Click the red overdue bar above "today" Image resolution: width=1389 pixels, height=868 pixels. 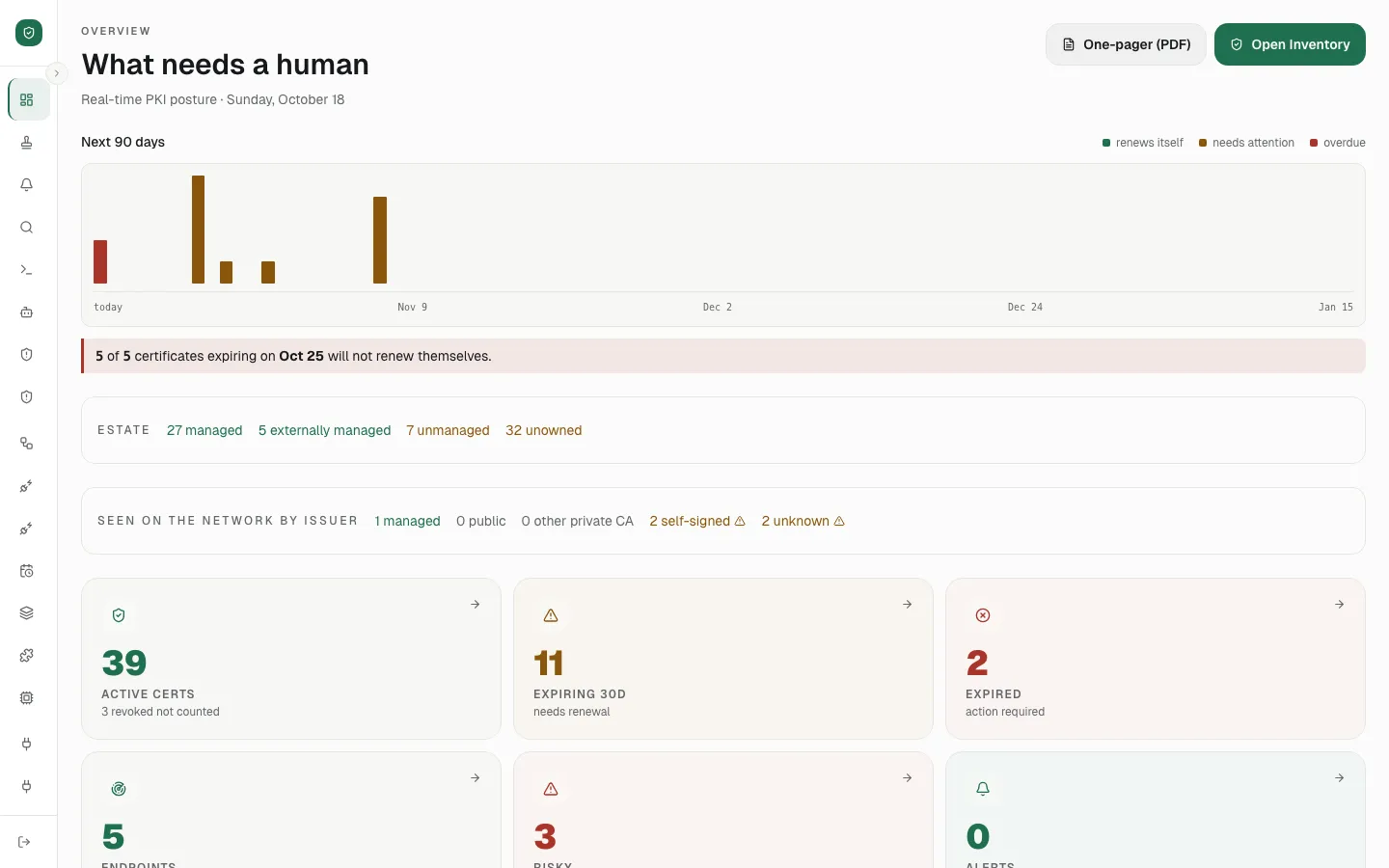[100, 261]
